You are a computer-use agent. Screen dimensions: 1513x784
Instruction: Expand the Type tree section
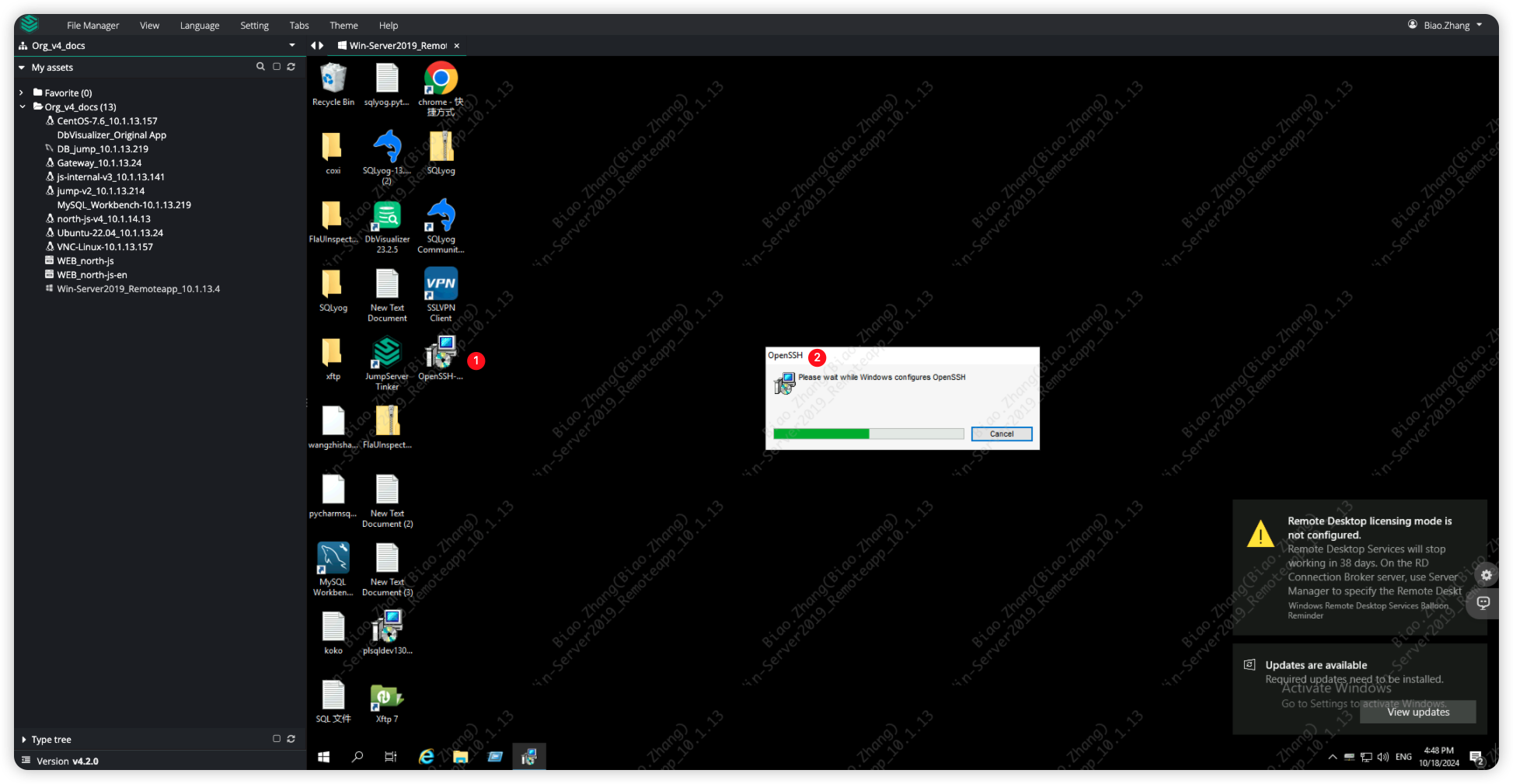click(x=23, y=740)
